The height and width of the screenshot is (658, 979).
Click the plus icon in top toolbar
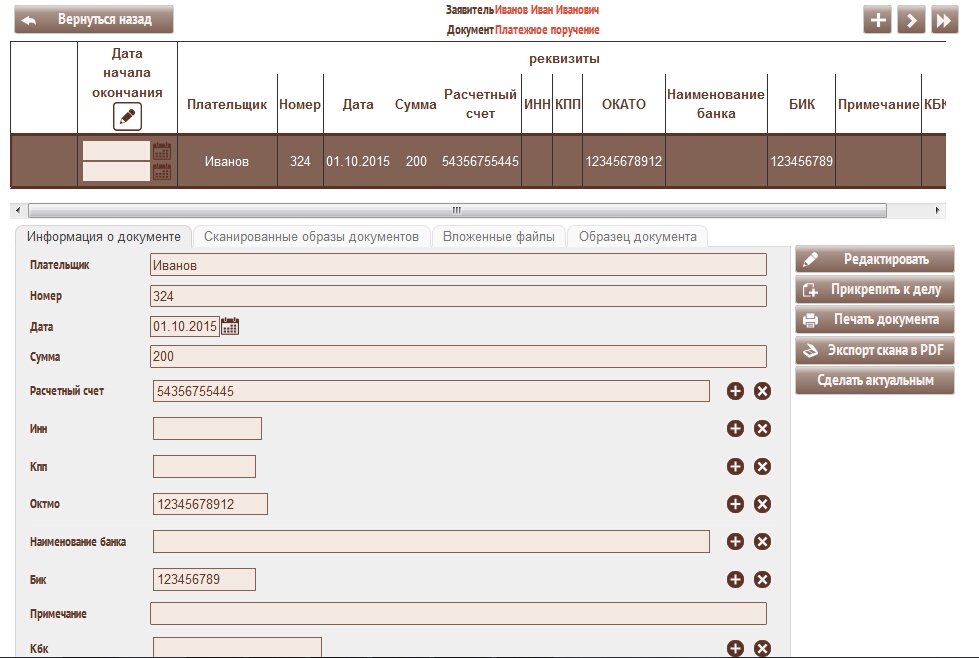(877, 20)
